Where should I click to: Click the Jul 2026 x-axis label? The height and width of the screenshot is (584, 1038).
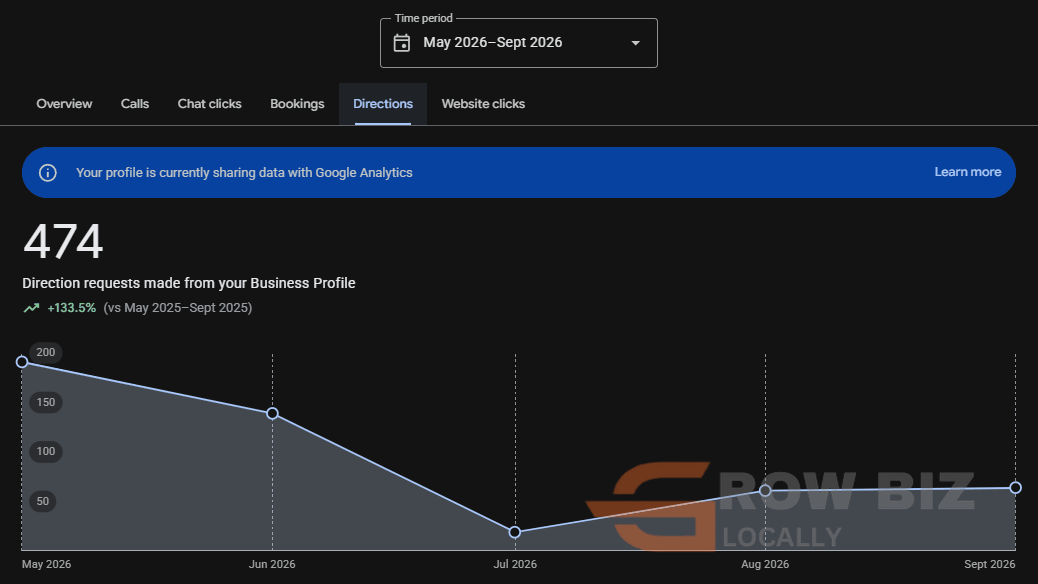coord(515,564)
